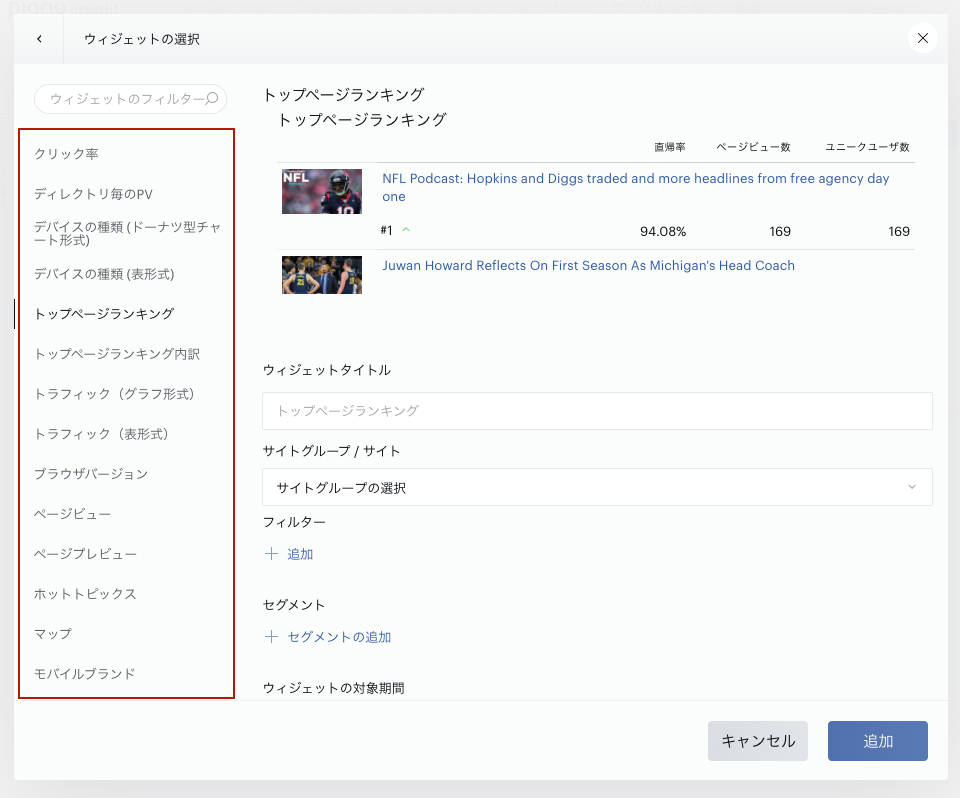This screenshot has height=798, width=960.
Task: Click the NFL article thumbnail image
Action: click(322, 191)
